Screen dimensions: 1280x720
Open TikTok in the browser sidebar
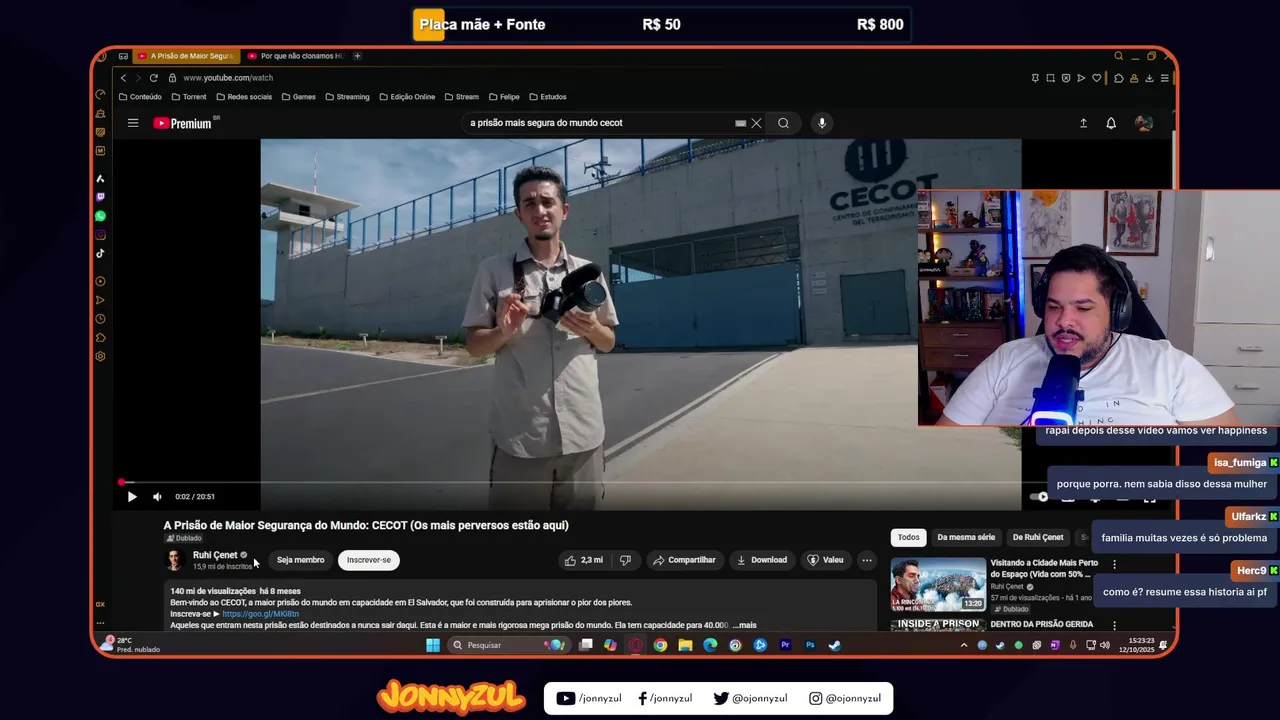[x=100, y=254]
